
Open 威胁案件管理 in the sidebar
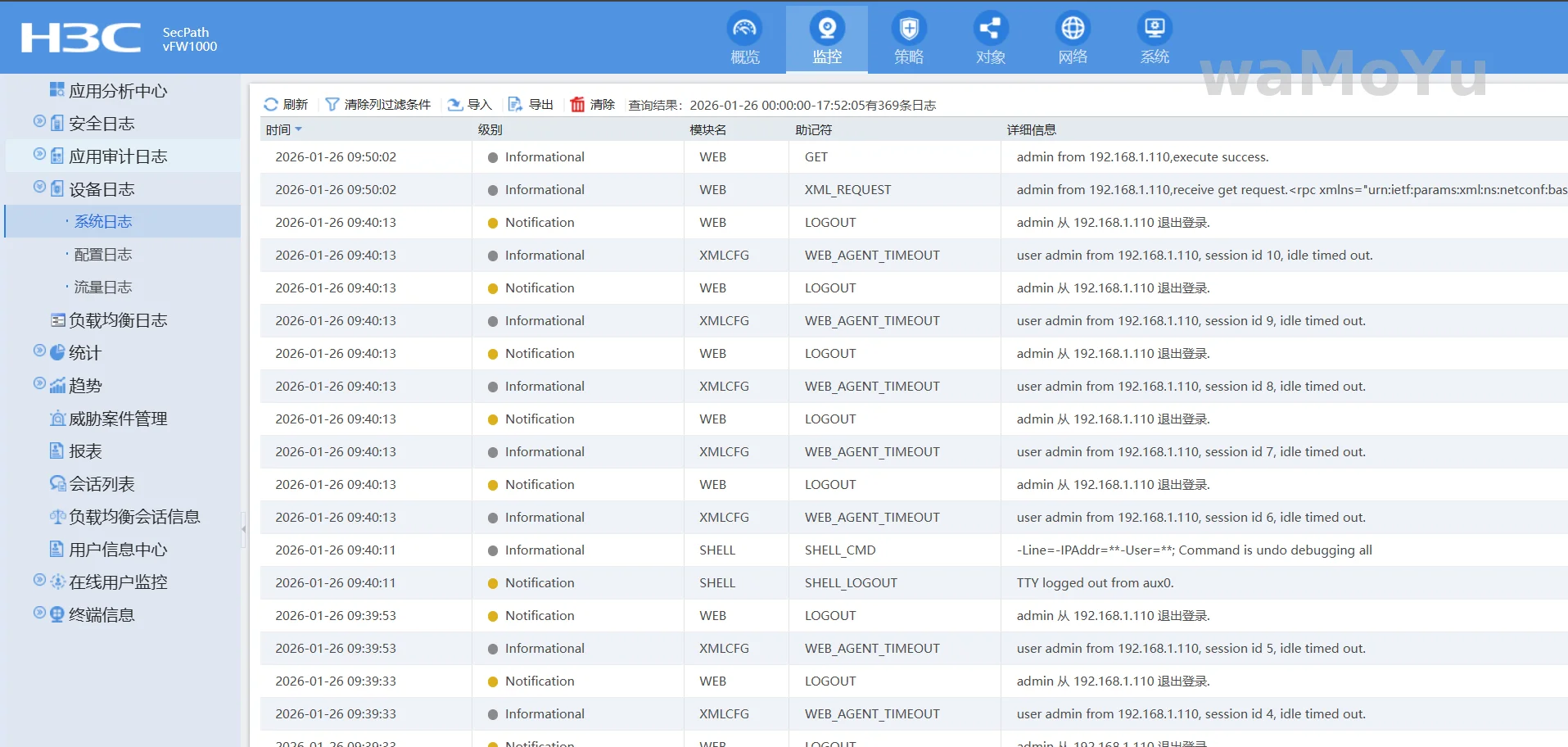(x=118, y=419)
